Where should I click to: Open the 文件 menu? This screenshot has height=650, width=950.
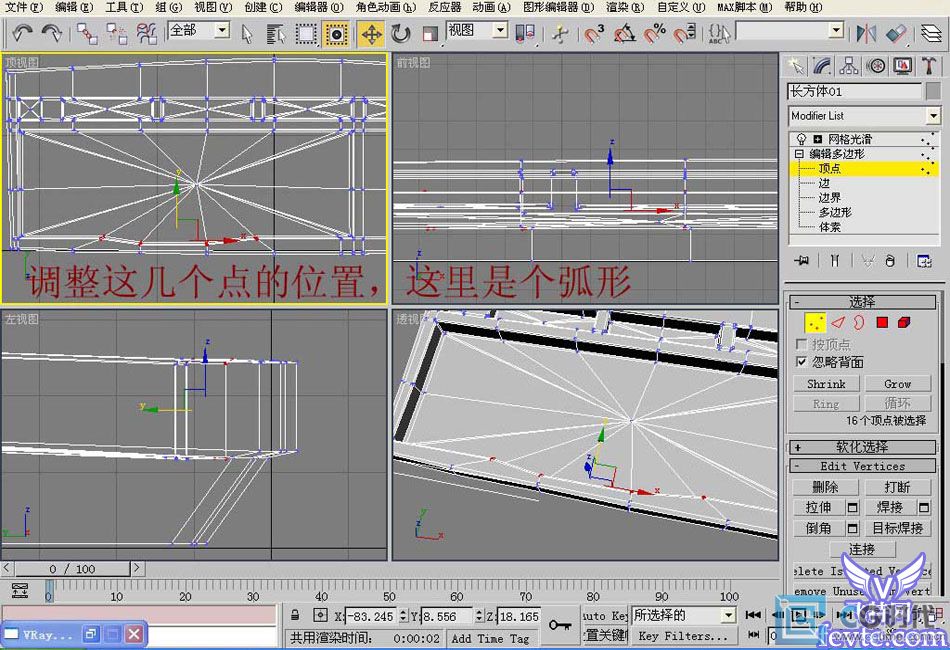click(x=24, y=7)
